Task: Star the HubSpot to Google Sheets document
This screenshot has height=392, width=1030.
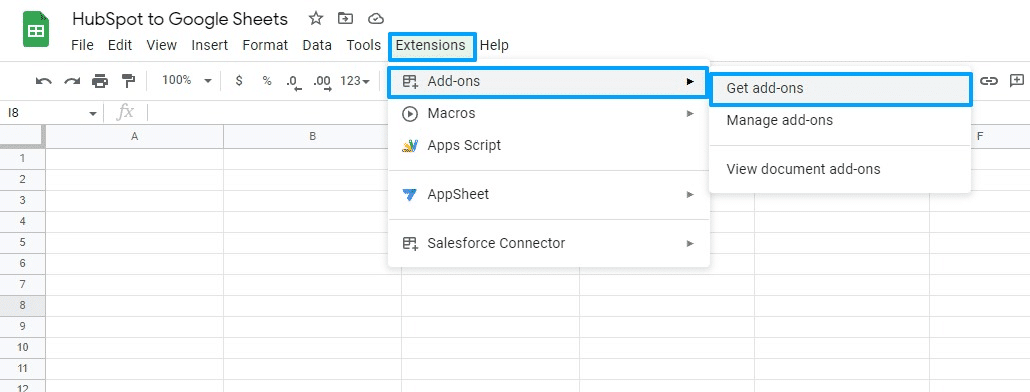Action: 316,18
